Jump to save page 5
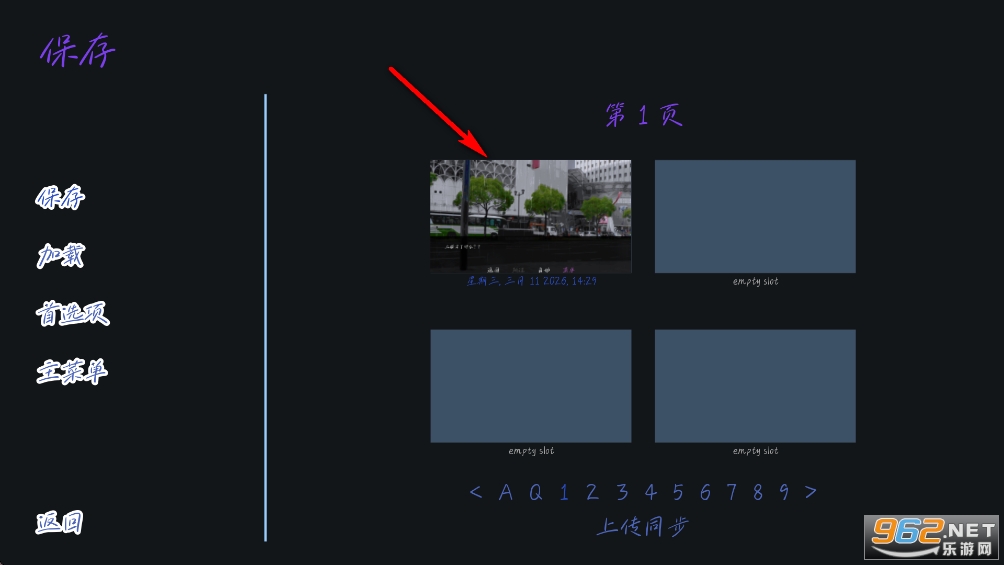Viewport: 1004px width, 565px height. 678,492
